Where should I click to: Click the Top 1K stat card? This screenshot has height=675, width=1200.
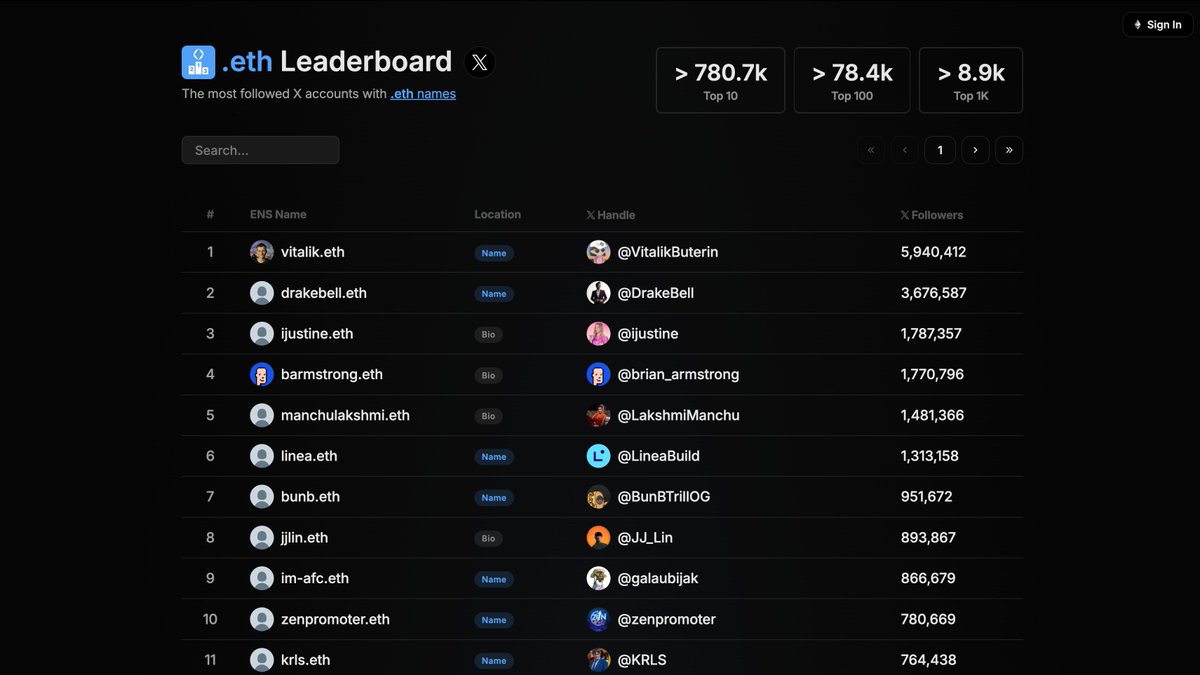971,80
